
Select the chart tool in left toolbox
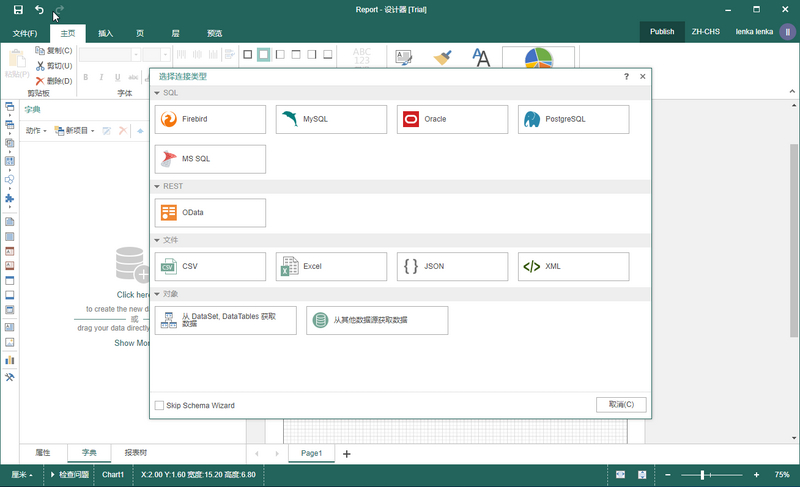[10, 361]
